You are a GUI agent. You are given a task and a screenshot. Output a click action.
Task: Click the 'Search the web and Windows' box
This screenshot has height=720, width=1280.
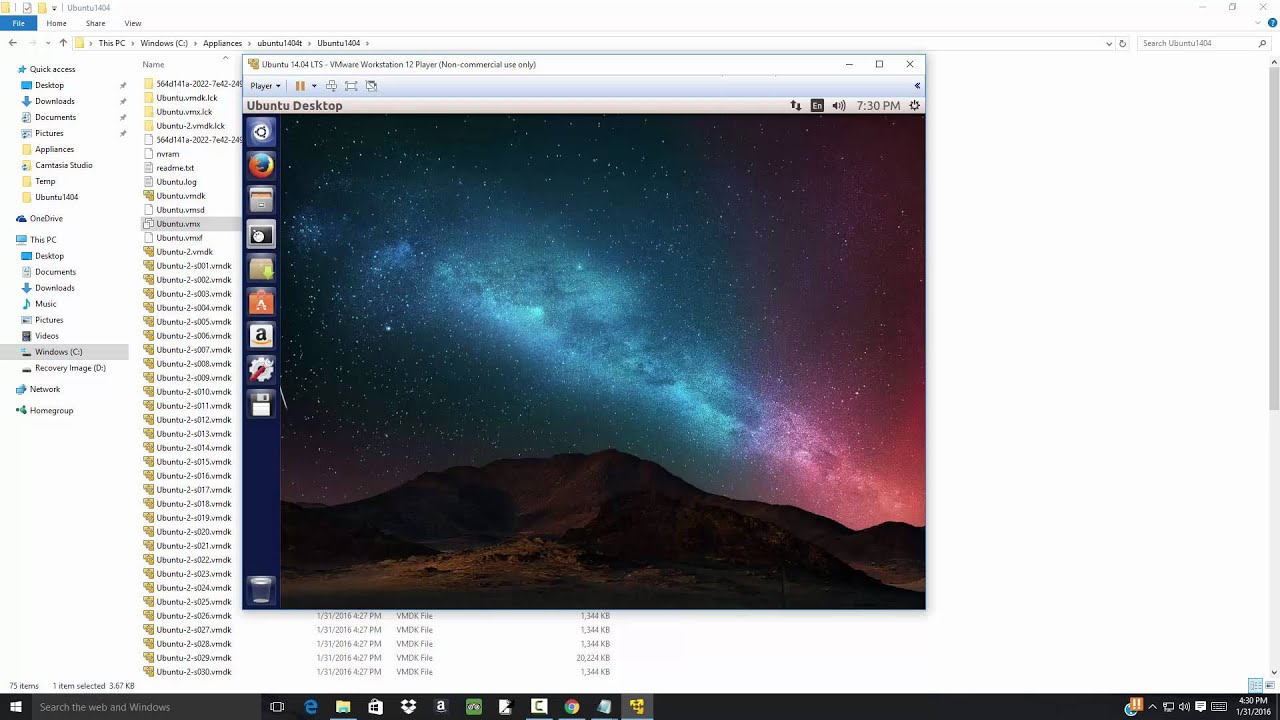pos(146,707)
